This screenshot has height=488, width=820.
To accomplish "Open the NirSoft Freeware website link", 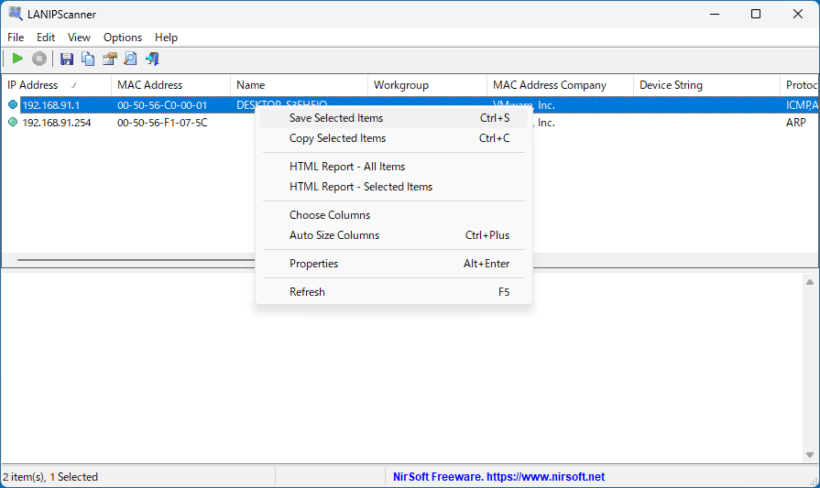I will click(498, 476).
